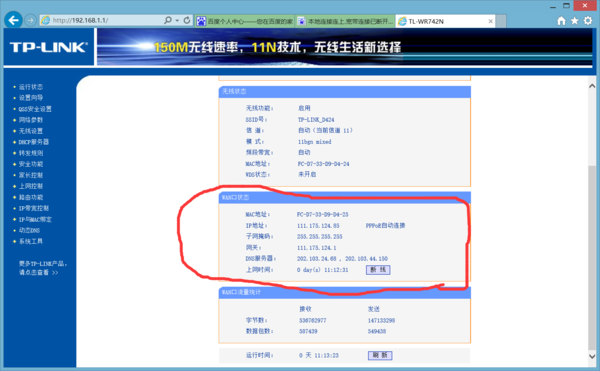Open QSS安全设置 in the sidebar
The image size is (600, 371).
[x=35, y=109]
